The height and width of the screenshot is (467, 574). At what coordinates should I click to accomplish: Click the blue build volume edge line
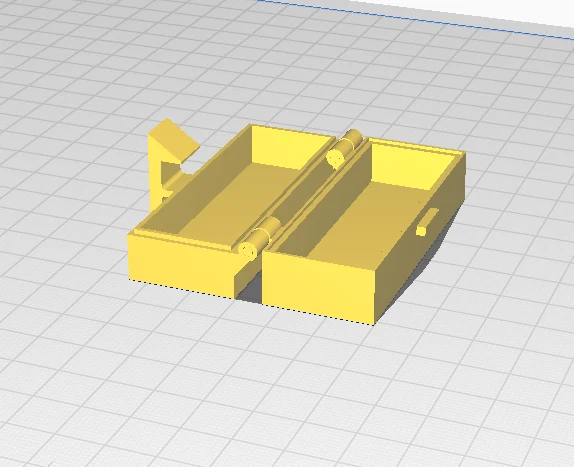click(414, 17)
